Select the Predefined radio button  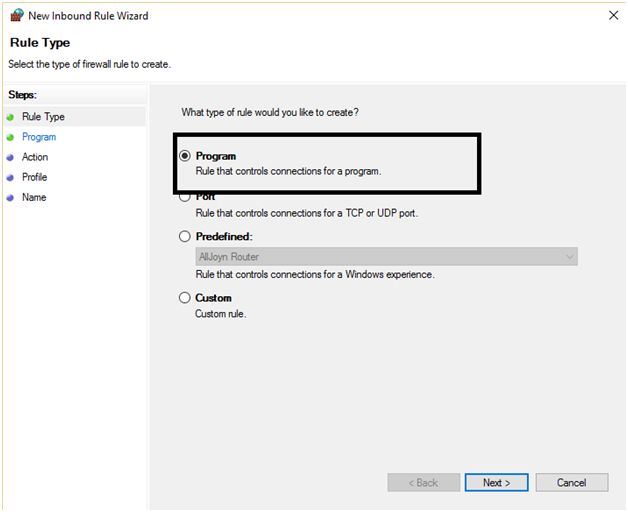click(184, 237)
